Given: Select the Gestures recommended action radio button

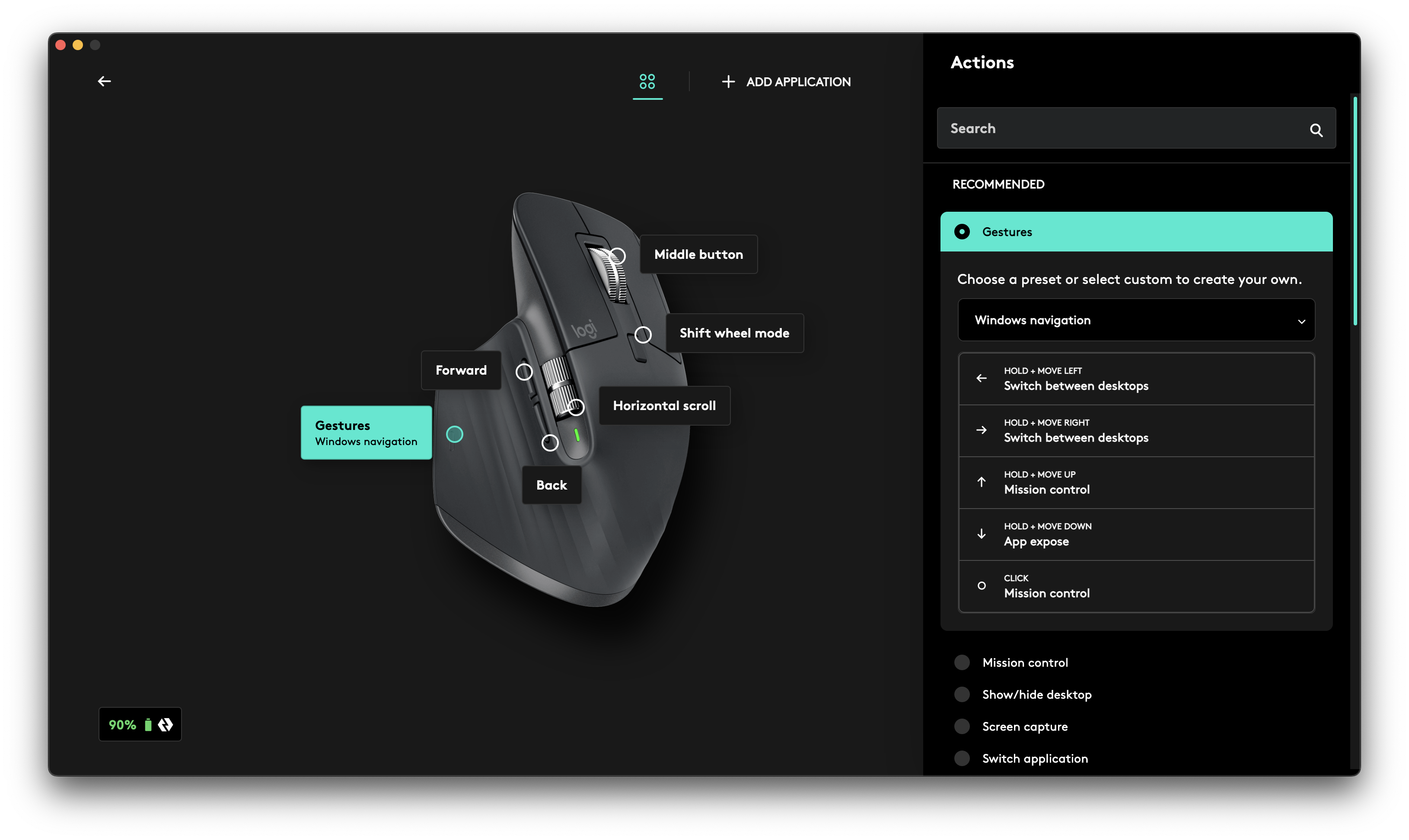Looking at the screenshot, I should pyautogui.click(x=961, y=231).
